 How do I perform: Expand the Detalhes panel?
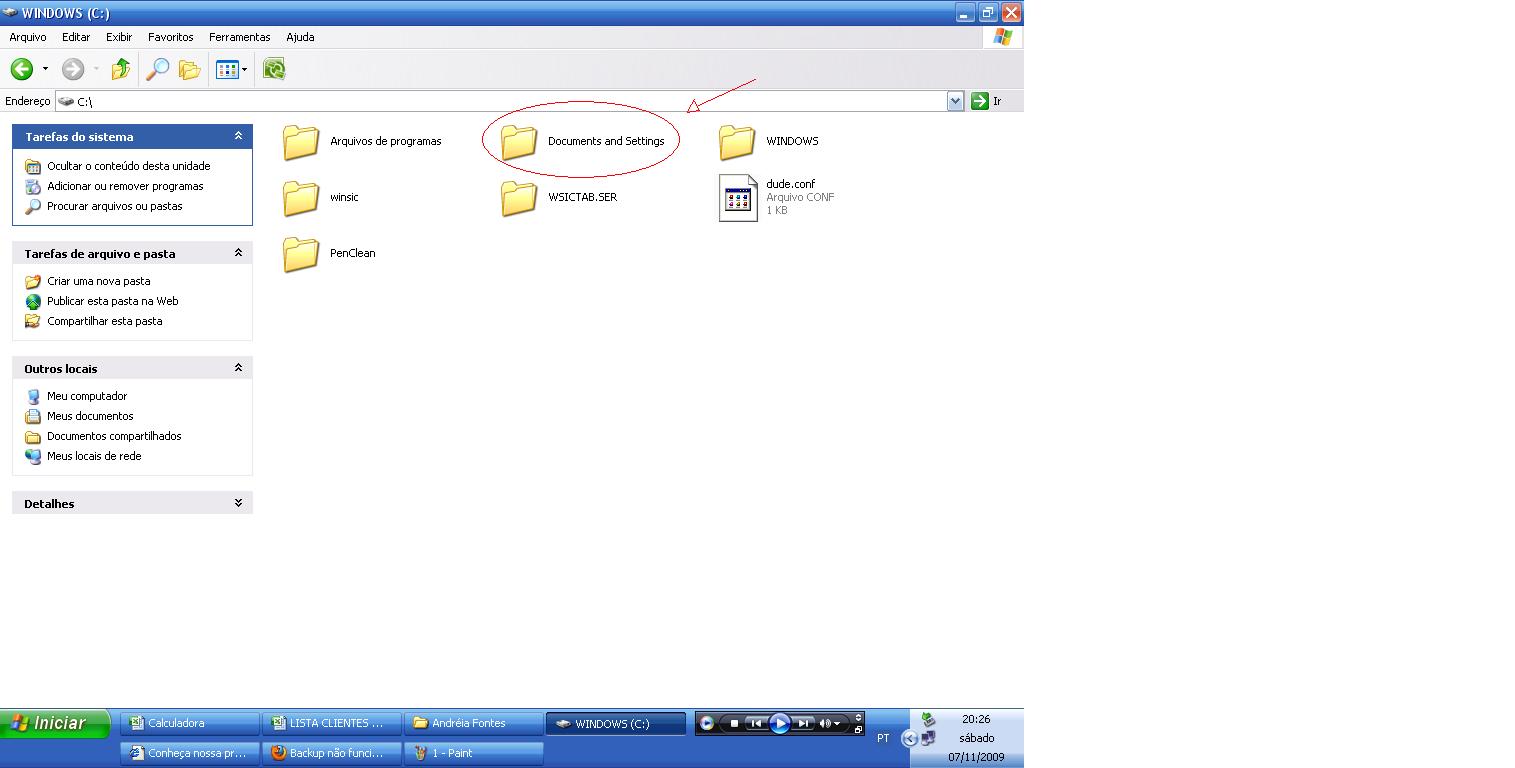(x=238, y=503)
